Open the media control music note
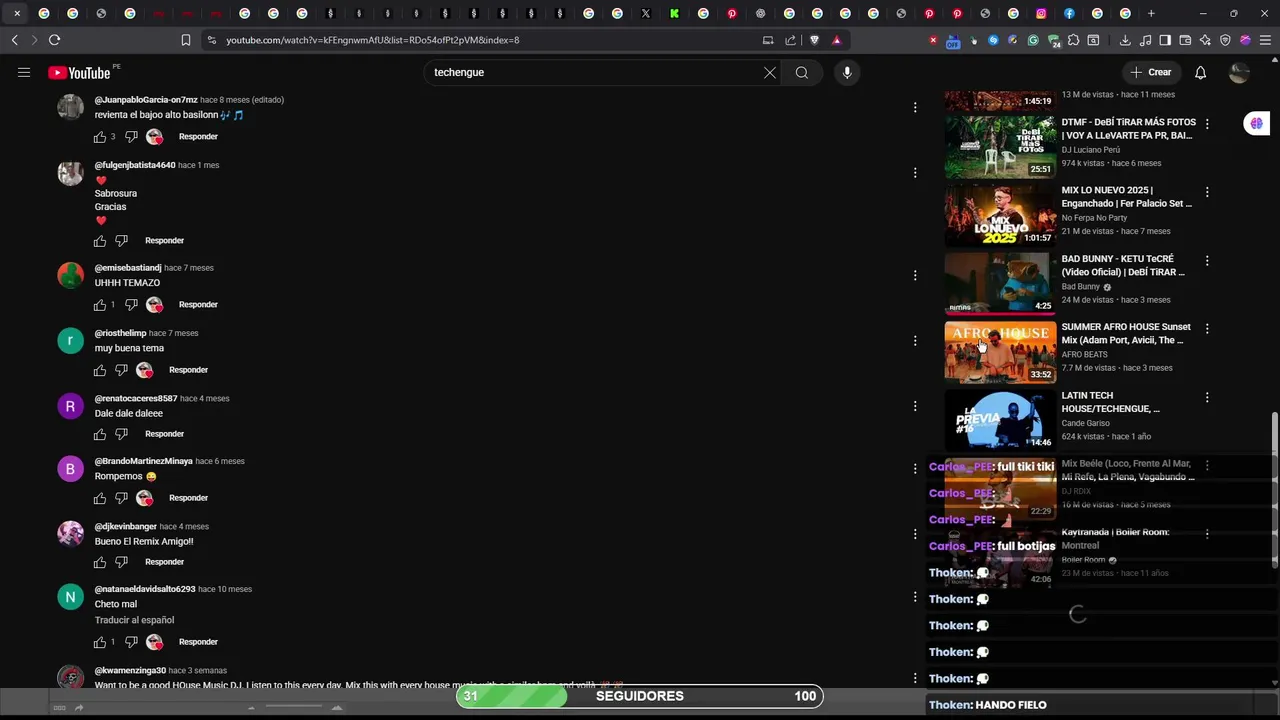1280x720 pixels. [1145, 40]
